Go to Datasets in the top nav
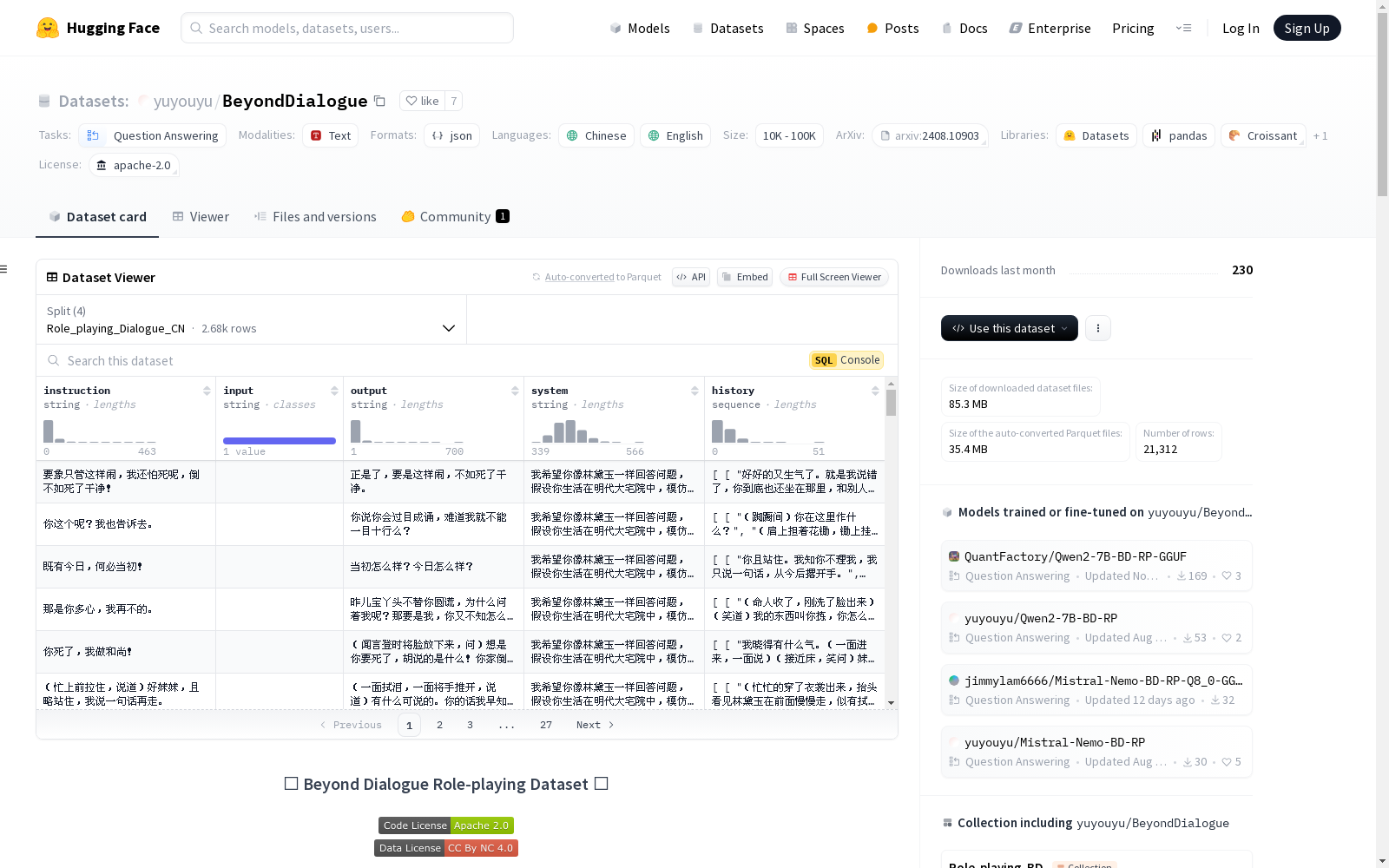1389x868 pixels. pos(727,28)
